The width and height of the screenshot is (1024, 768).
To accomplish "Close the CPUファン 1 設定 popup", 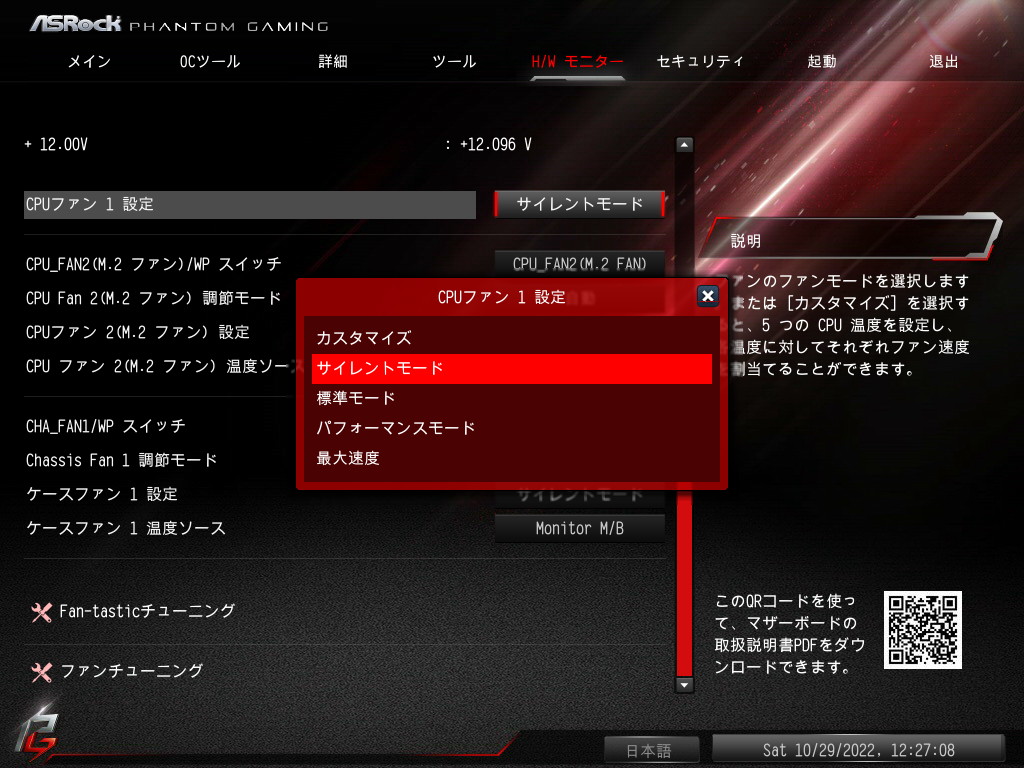I will pos(707,296).
